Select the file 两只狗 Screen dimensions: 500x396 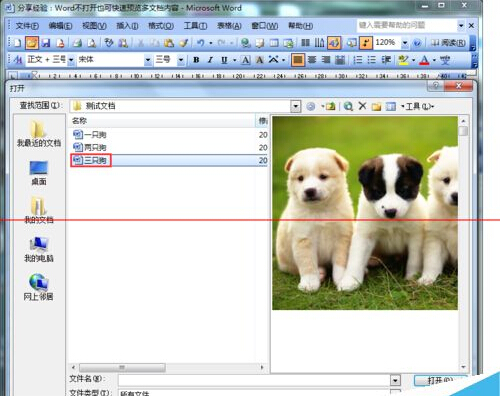pos(90,147)
